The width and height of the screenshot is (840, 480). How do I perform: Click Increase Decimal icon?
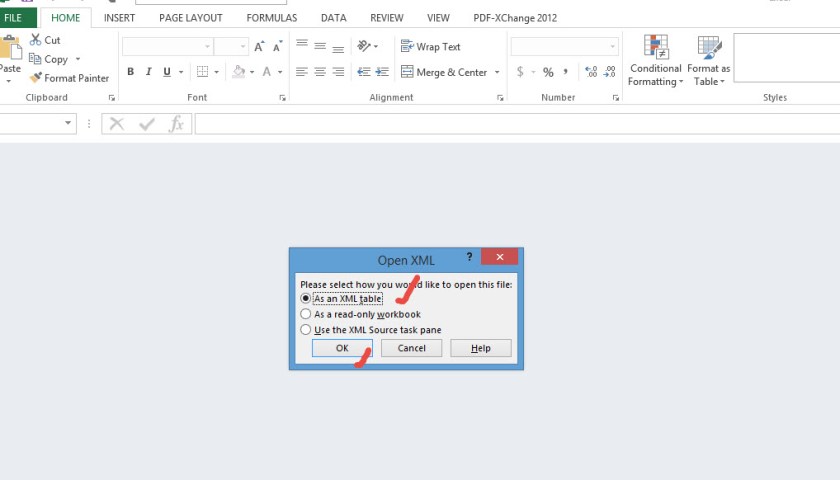(x=591, y=72)
